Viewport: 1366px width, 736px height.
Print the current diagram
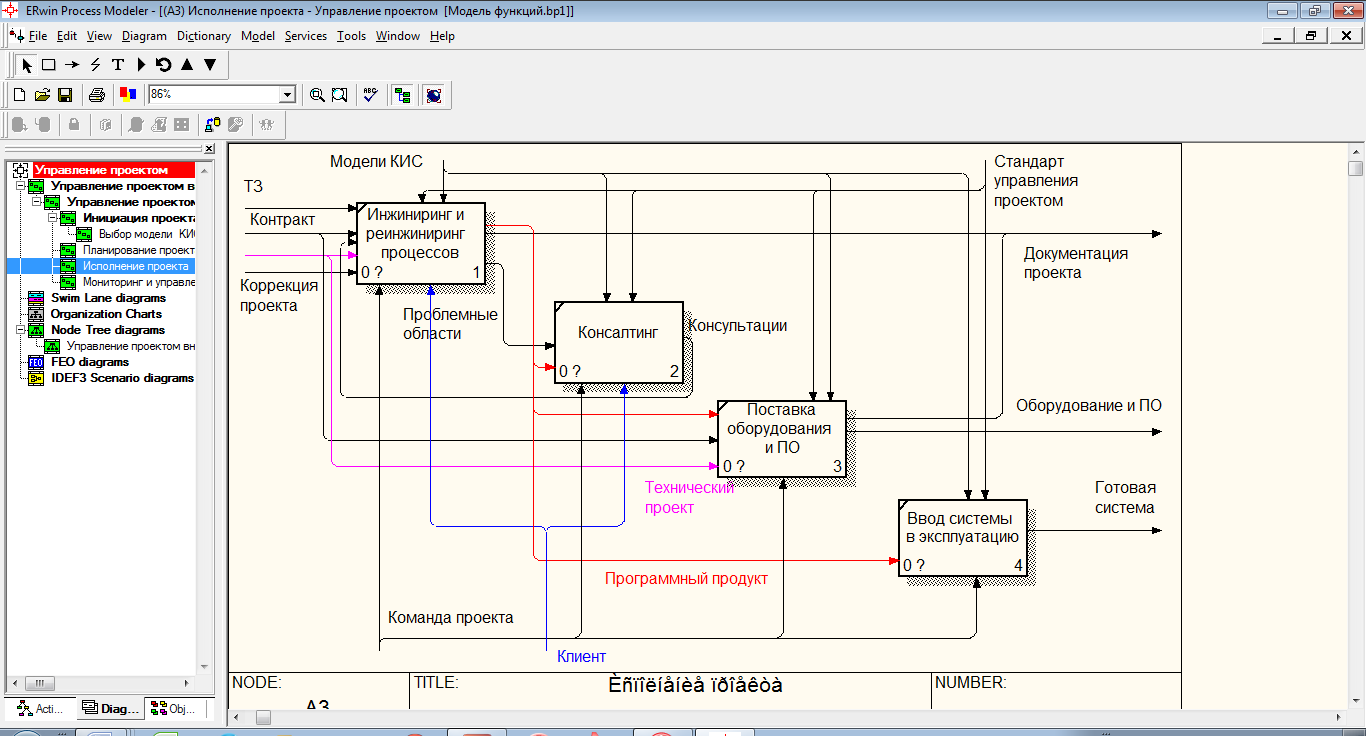point(97,95)
